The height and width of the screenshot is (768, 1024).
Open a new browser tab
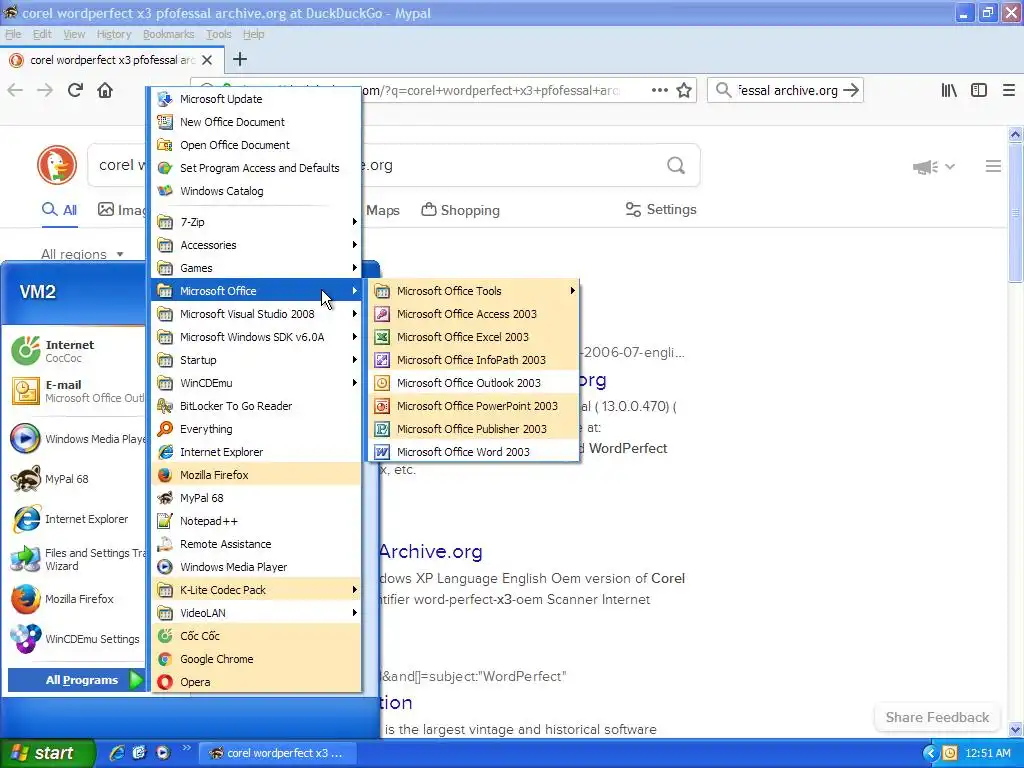coord(240,59)
